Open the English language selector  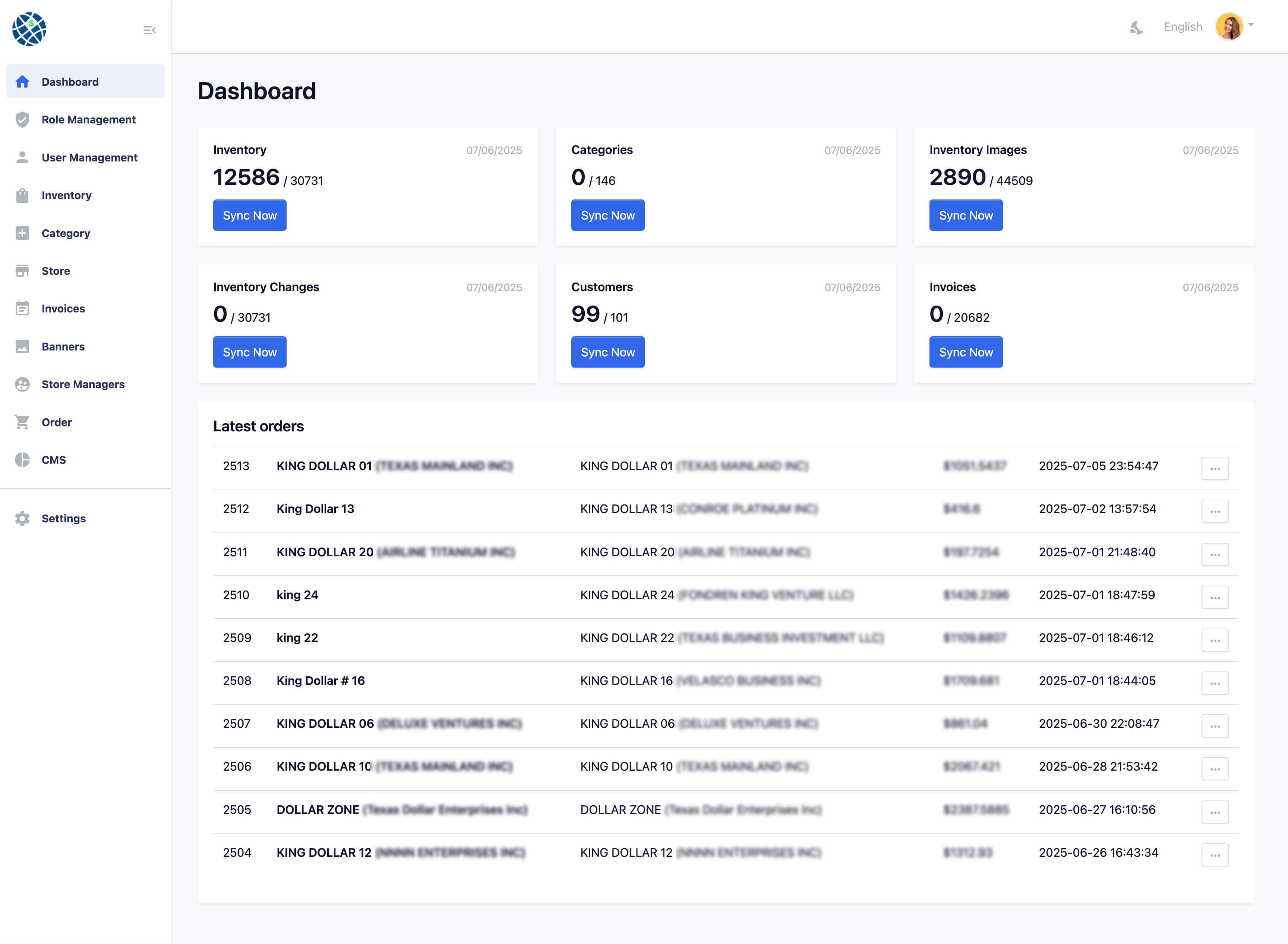pos(1183,27)
